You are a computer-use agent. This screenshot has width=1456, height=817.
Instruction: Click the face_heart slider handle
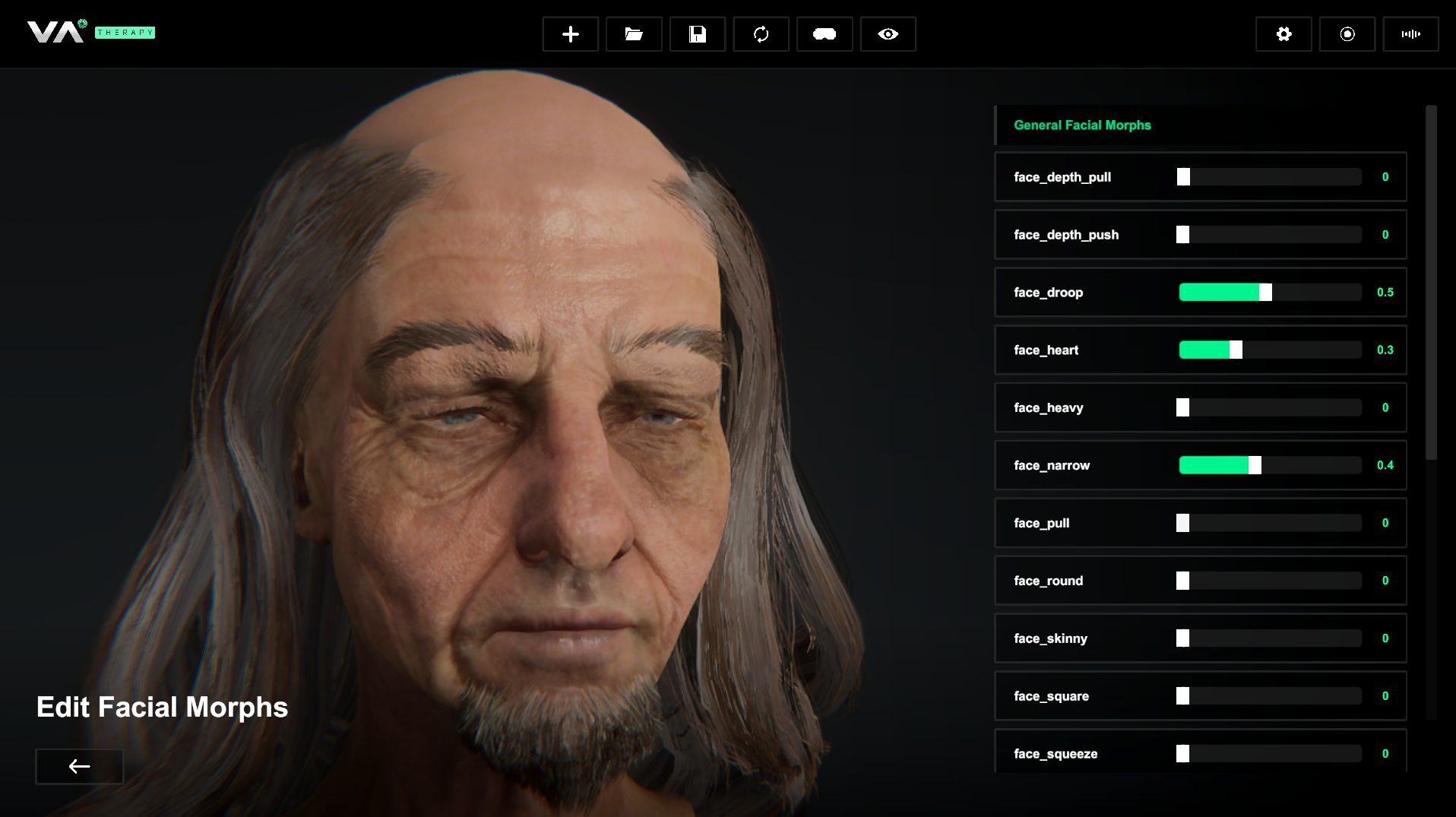(1236, 350)
